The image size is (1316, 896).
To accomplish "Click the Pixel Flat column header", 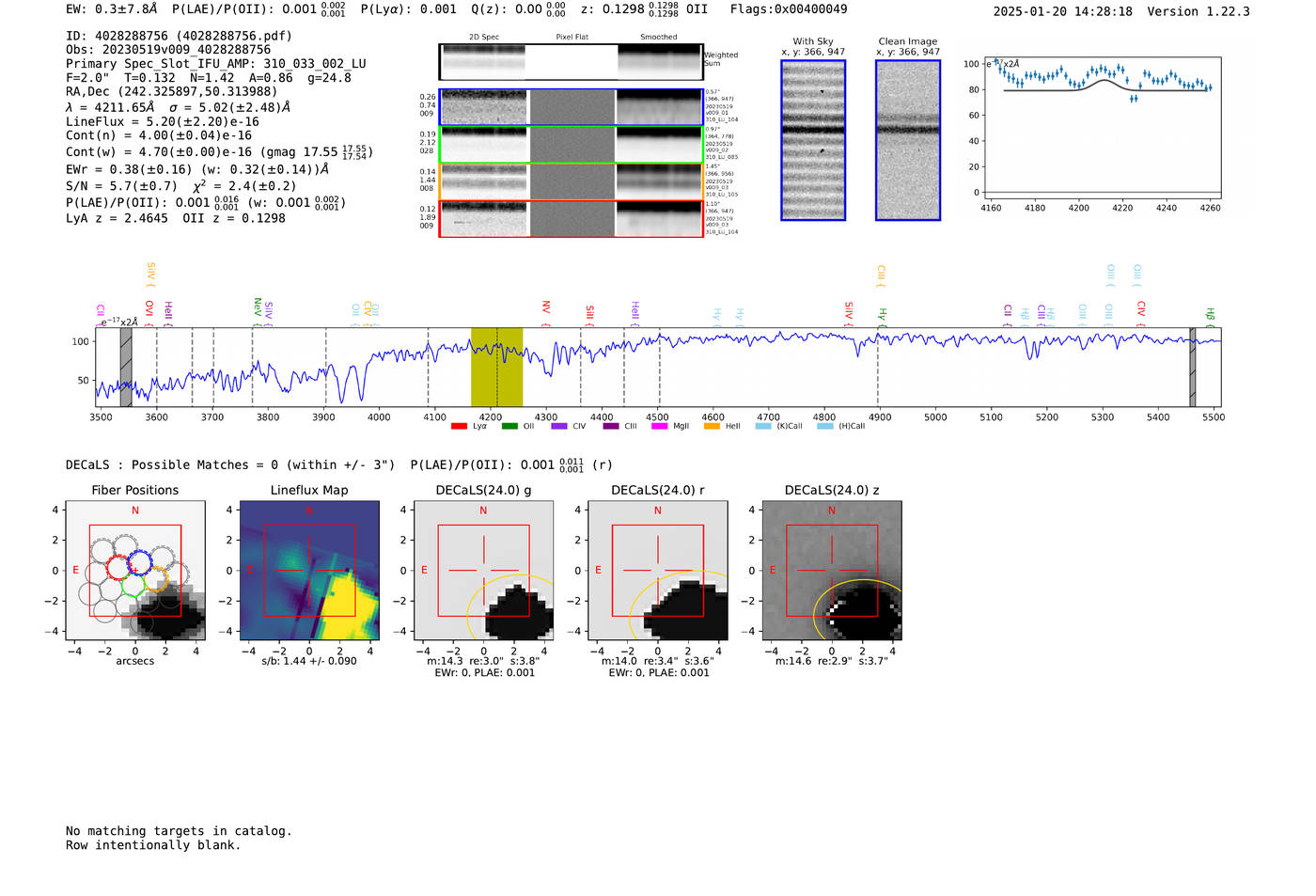I will coord(572,37).
